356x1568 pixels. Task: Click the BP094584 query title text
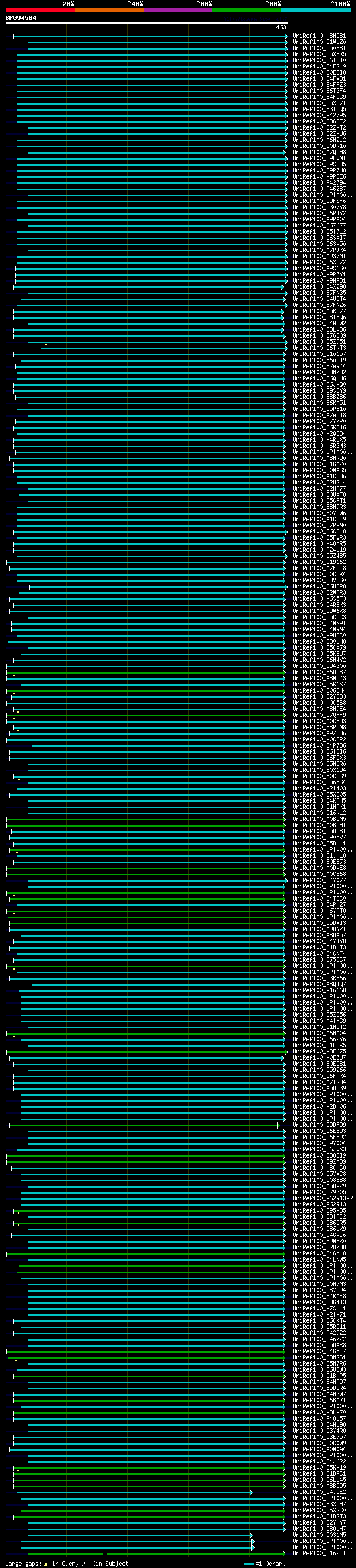pos(21,18)
